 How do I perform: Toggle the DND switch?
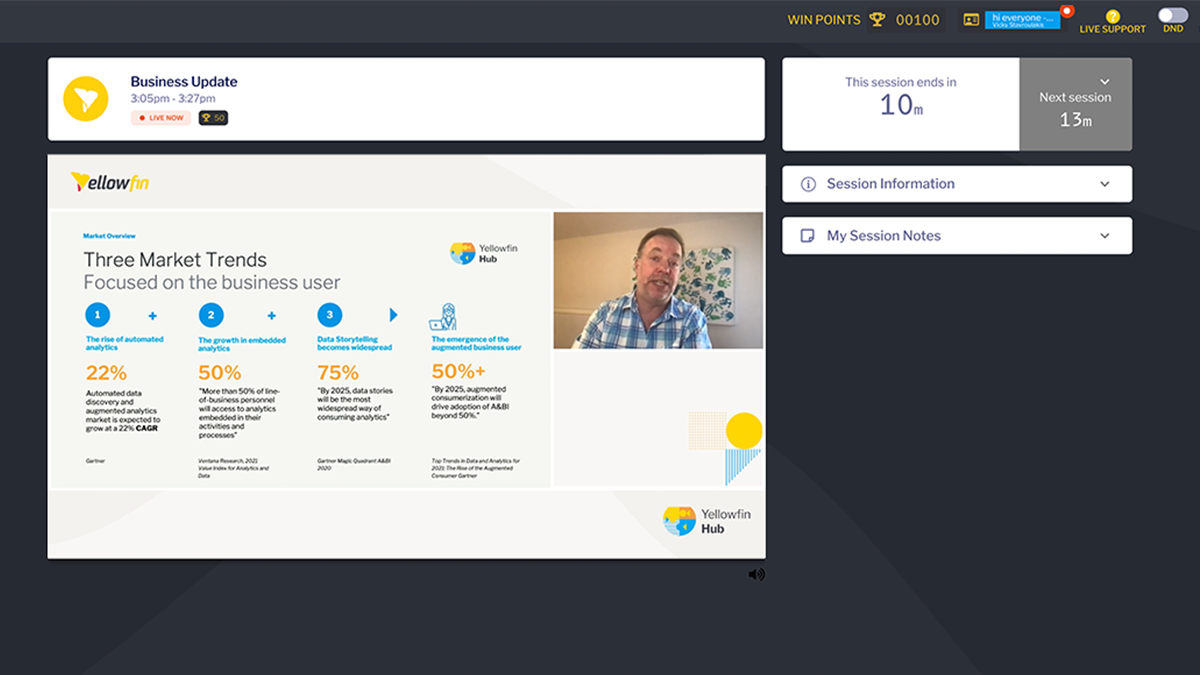point(1172,15)
